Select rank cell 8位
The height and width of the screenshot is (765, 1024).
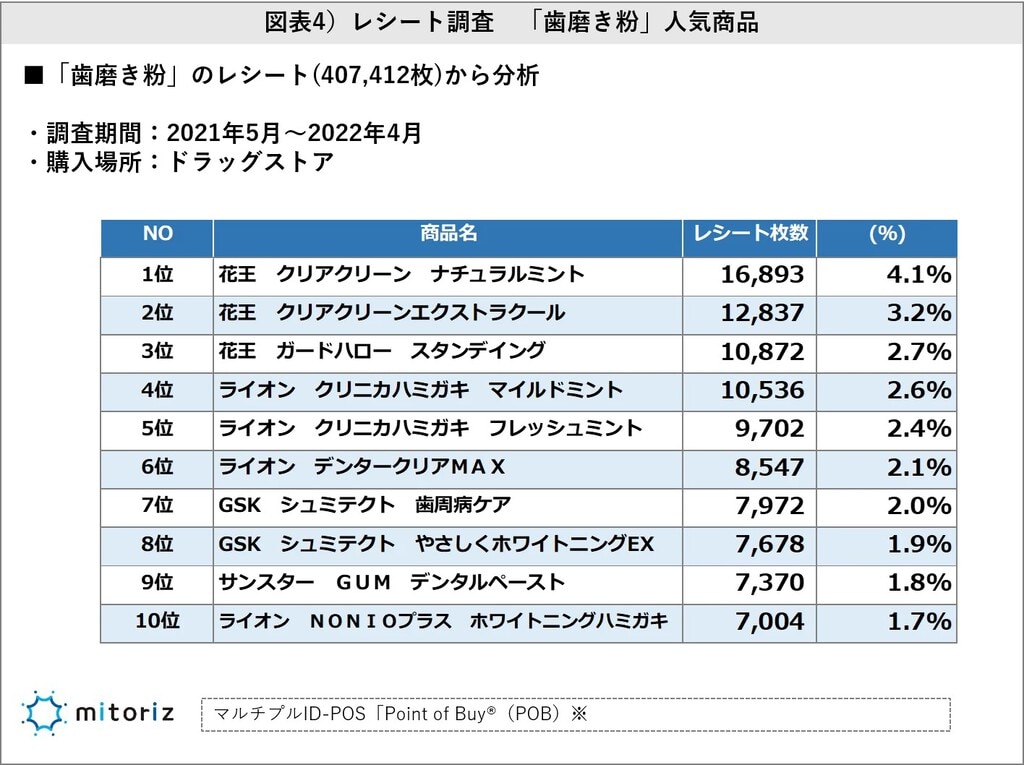tap(157, 544)
